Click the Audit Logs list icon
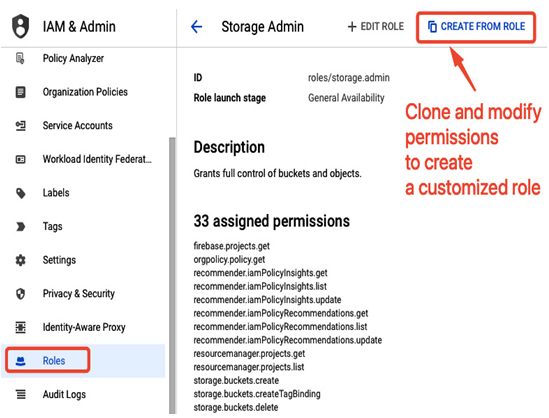The height and width of the screenshot is (418, 549). click(x=20, y=394)
